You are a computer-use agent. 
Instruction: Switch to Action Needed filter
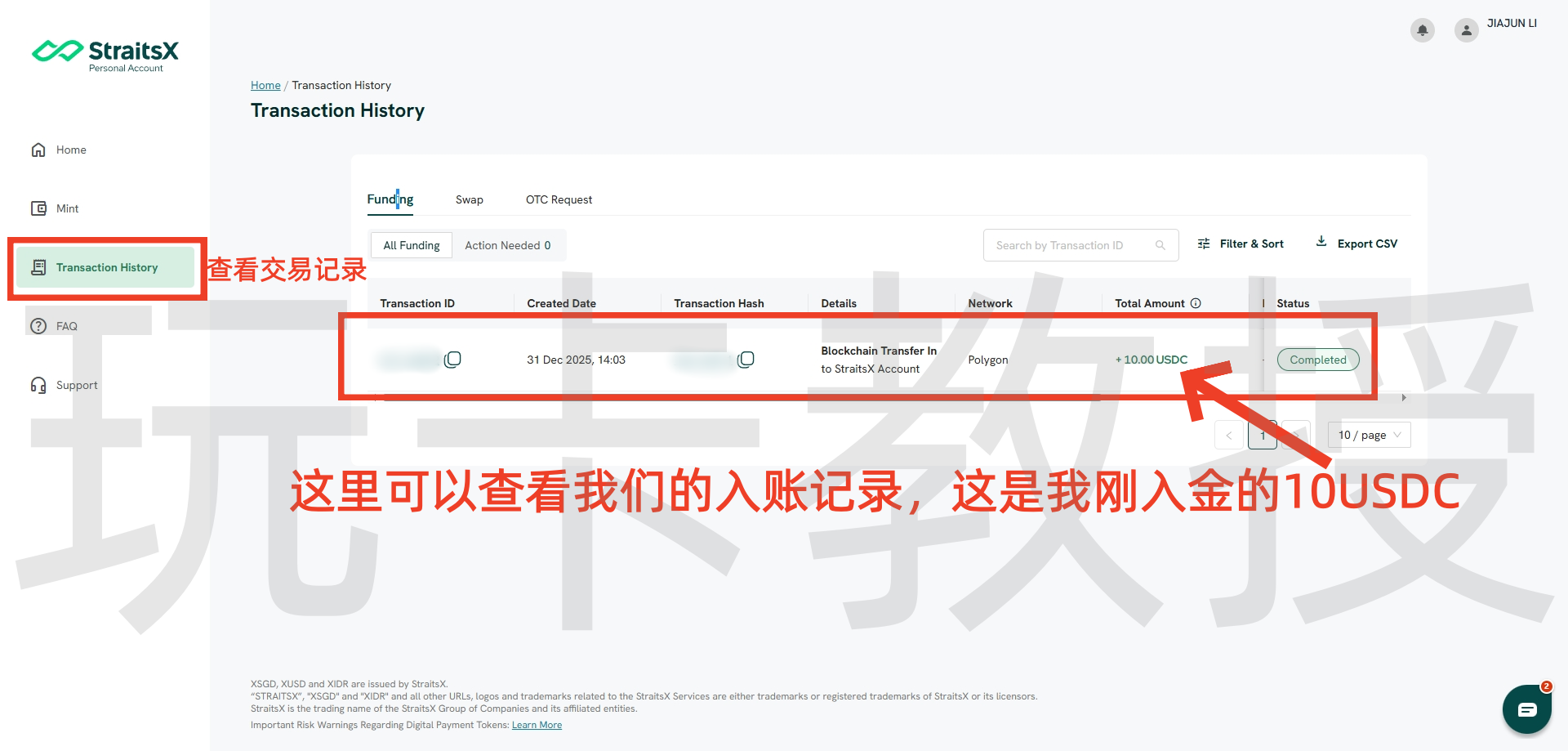click(x=507, y=245)
